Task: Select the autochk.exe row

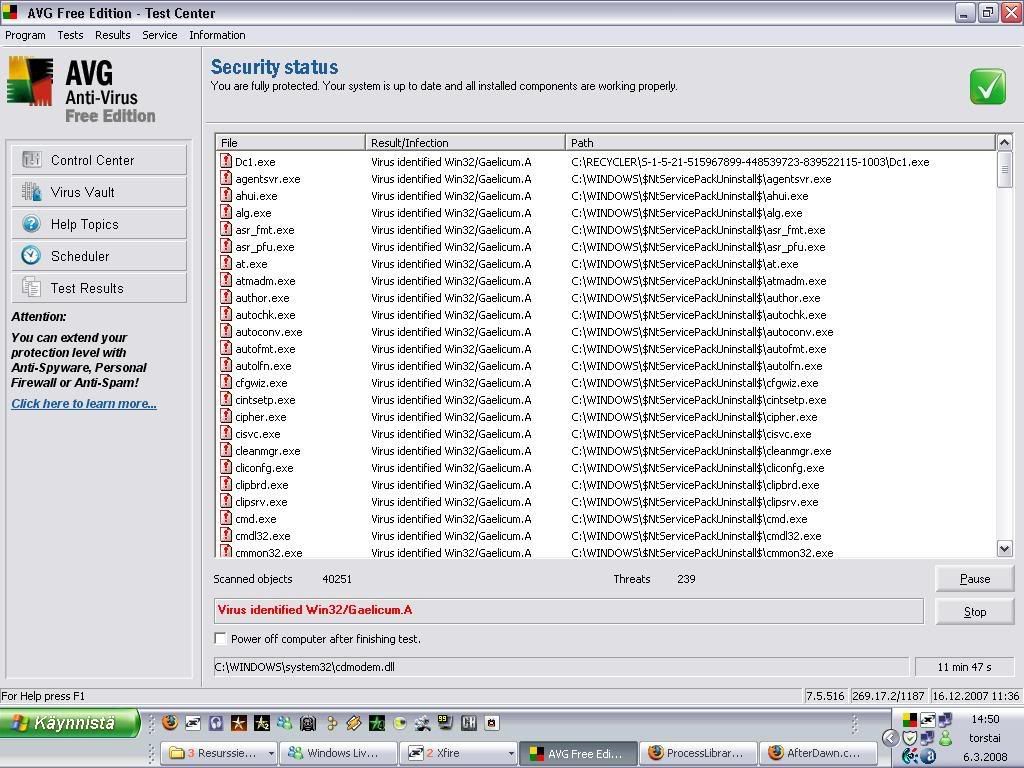Action: (605, 315)
